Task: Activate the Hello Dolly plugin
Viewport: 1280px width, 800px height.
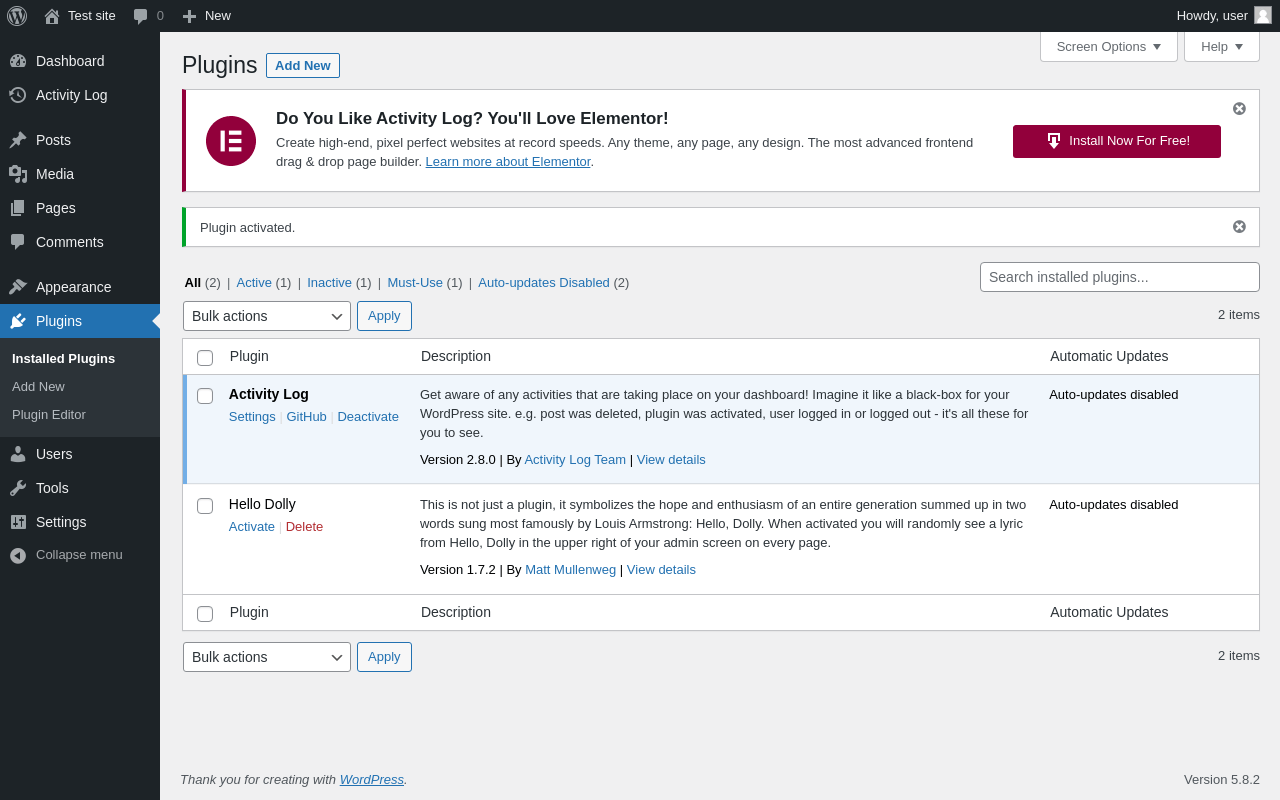Action: coord(252,526)
